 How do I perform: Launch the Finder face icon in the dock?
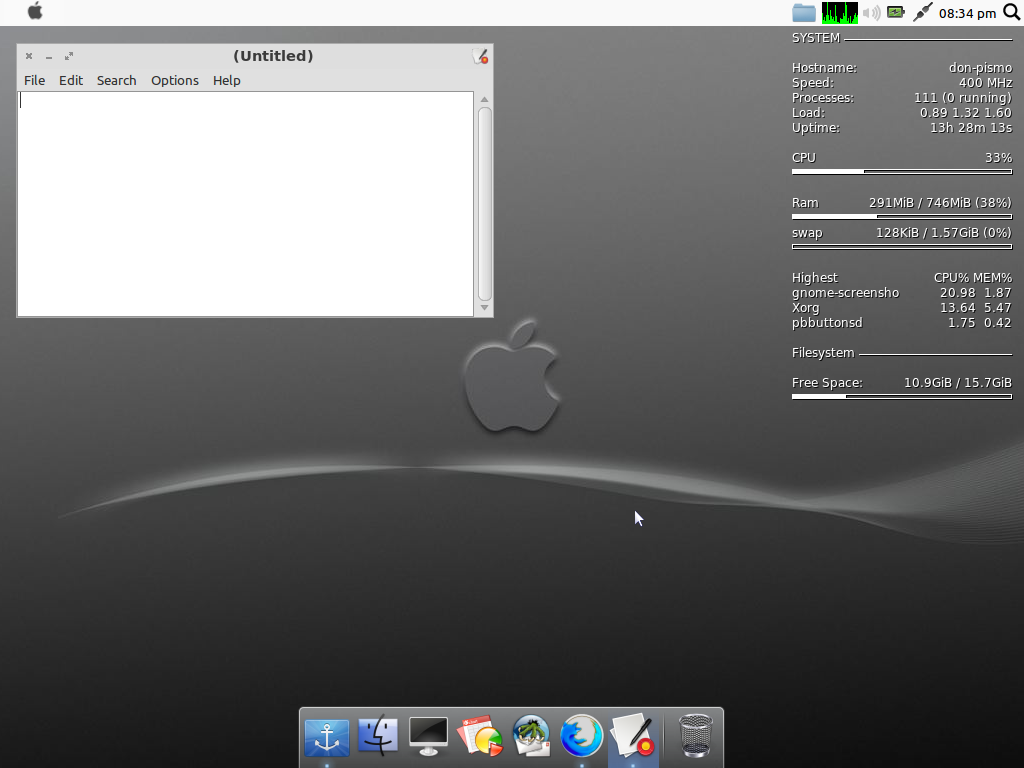[377, 735]
